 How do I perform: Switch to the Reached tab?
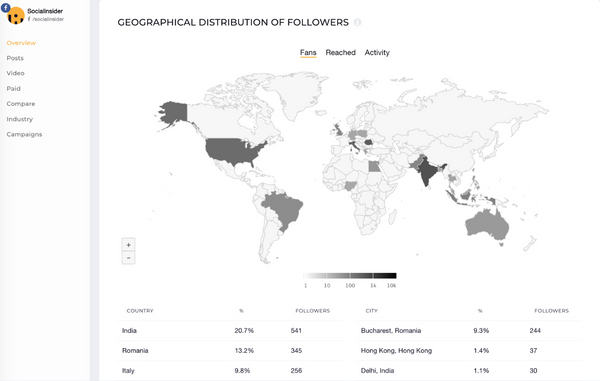pos(341,52)
